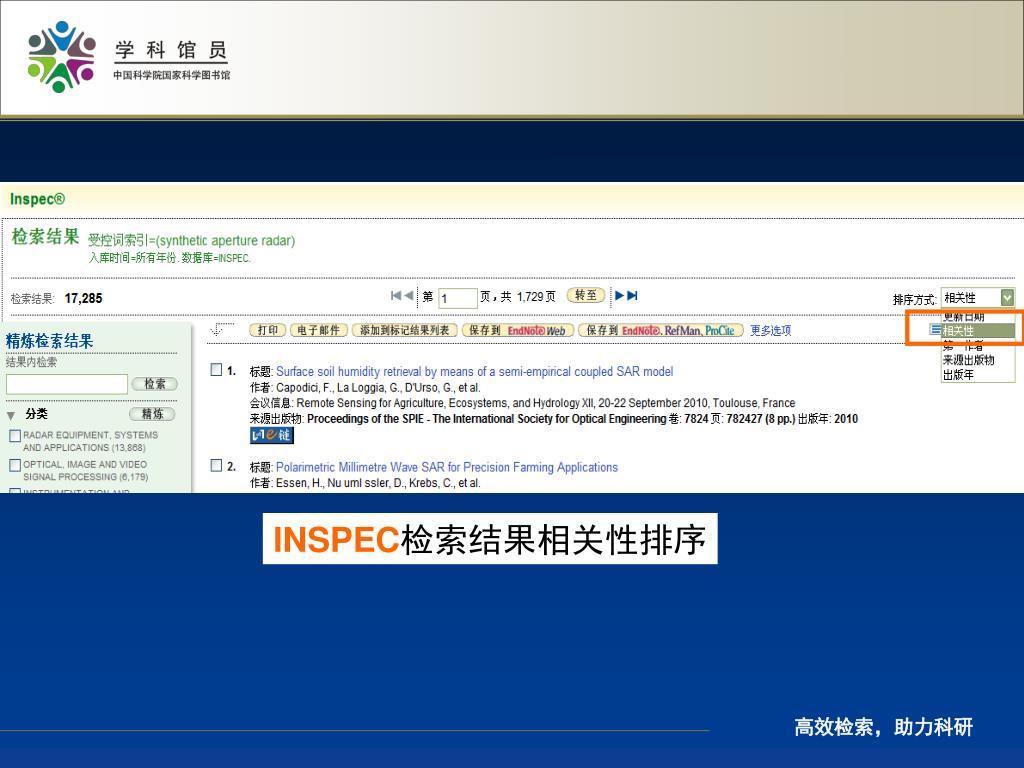Tick the checkbox for result 2
The image size is (1024, 768).
pyautogui.click(x=216, y=465)
